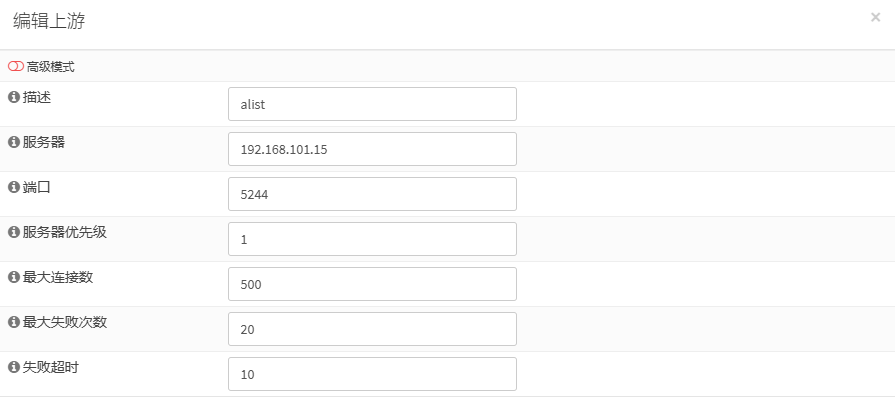This screenshot has height=398, width=895.
Task: Focus the 最大连接数 field showing 500
Action: tap(372, 284)
